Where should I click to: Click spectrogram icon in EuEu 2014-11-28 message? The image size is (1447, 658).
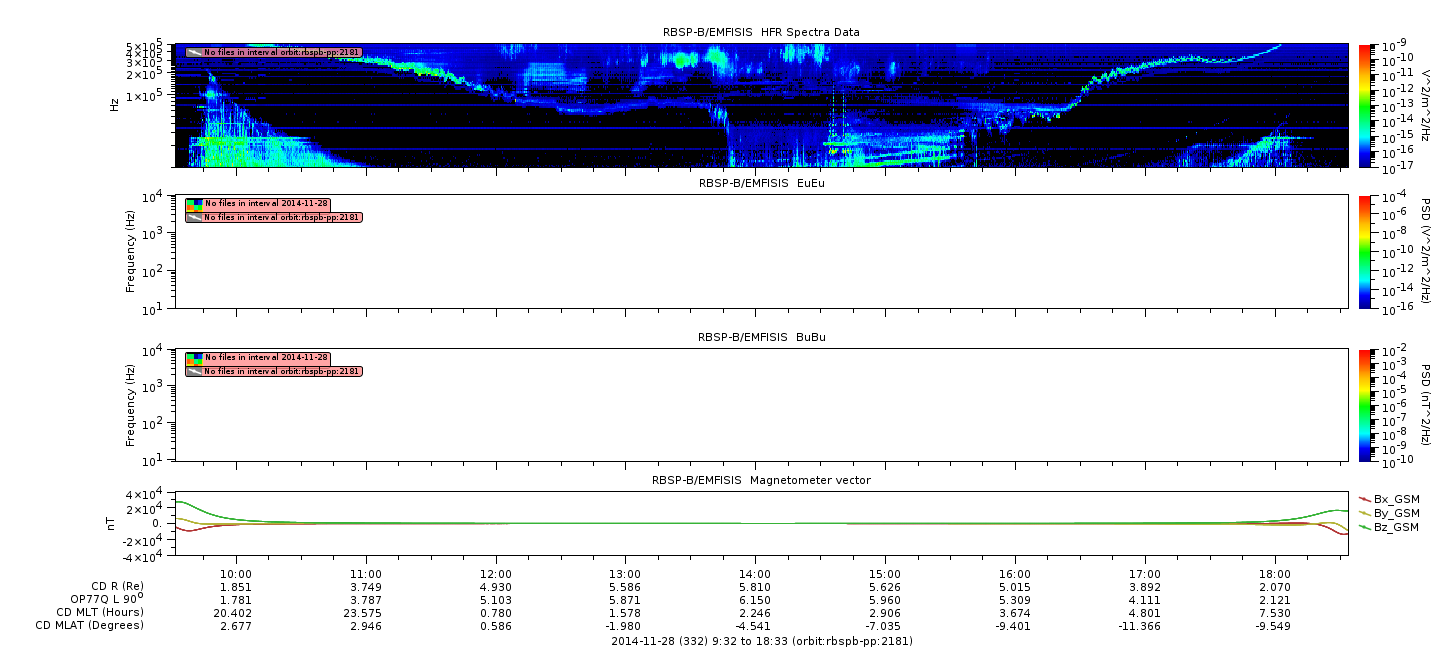pyautogui.click(x=194, y=204)
